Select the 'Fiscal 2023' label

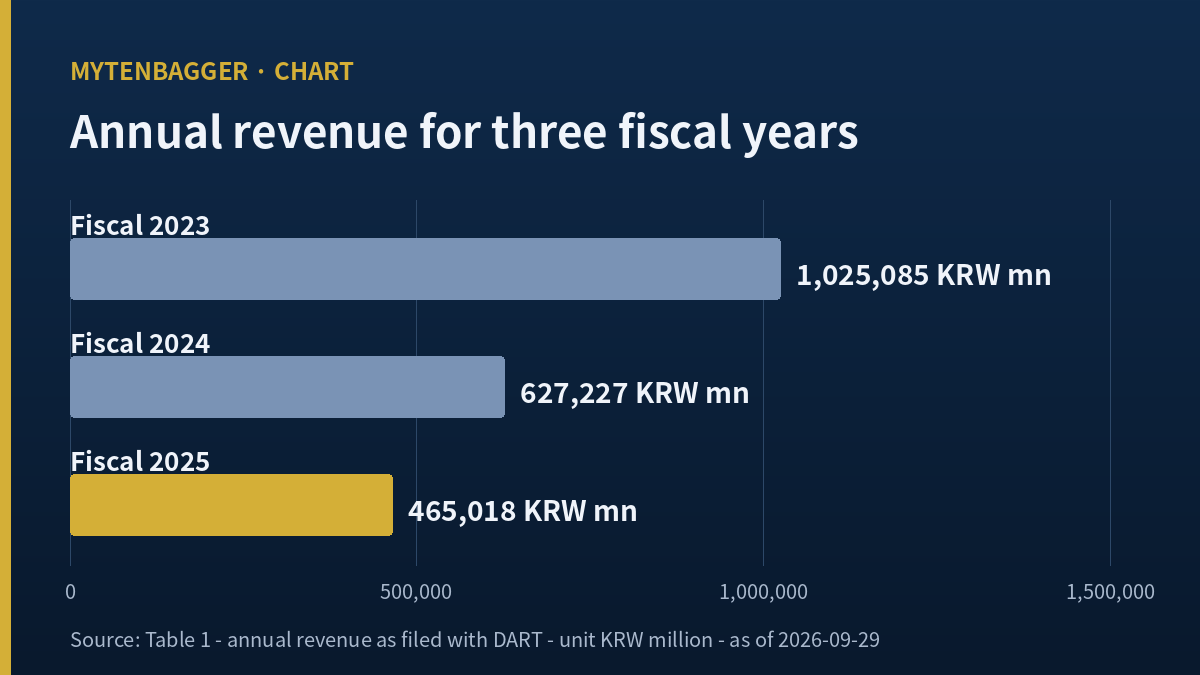point(140,225)
